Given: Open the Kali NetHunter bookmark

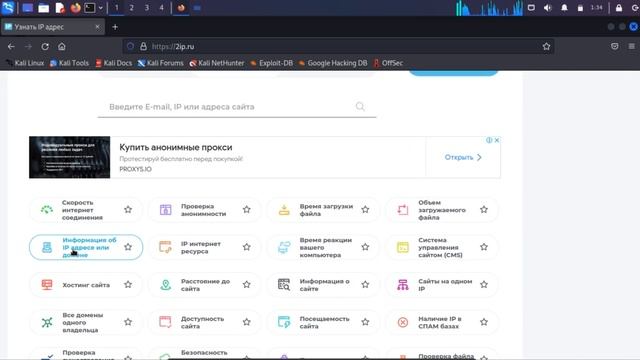Looking at the screenshot, I should [x=217, y=63].
